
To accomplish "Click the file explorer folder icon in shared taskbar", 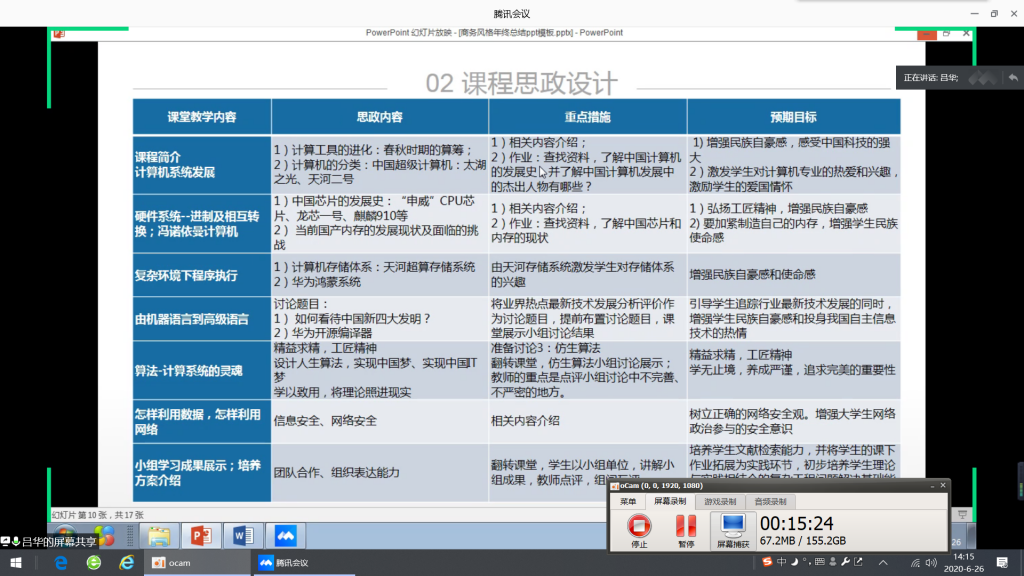I will click(x=159, y=536).
